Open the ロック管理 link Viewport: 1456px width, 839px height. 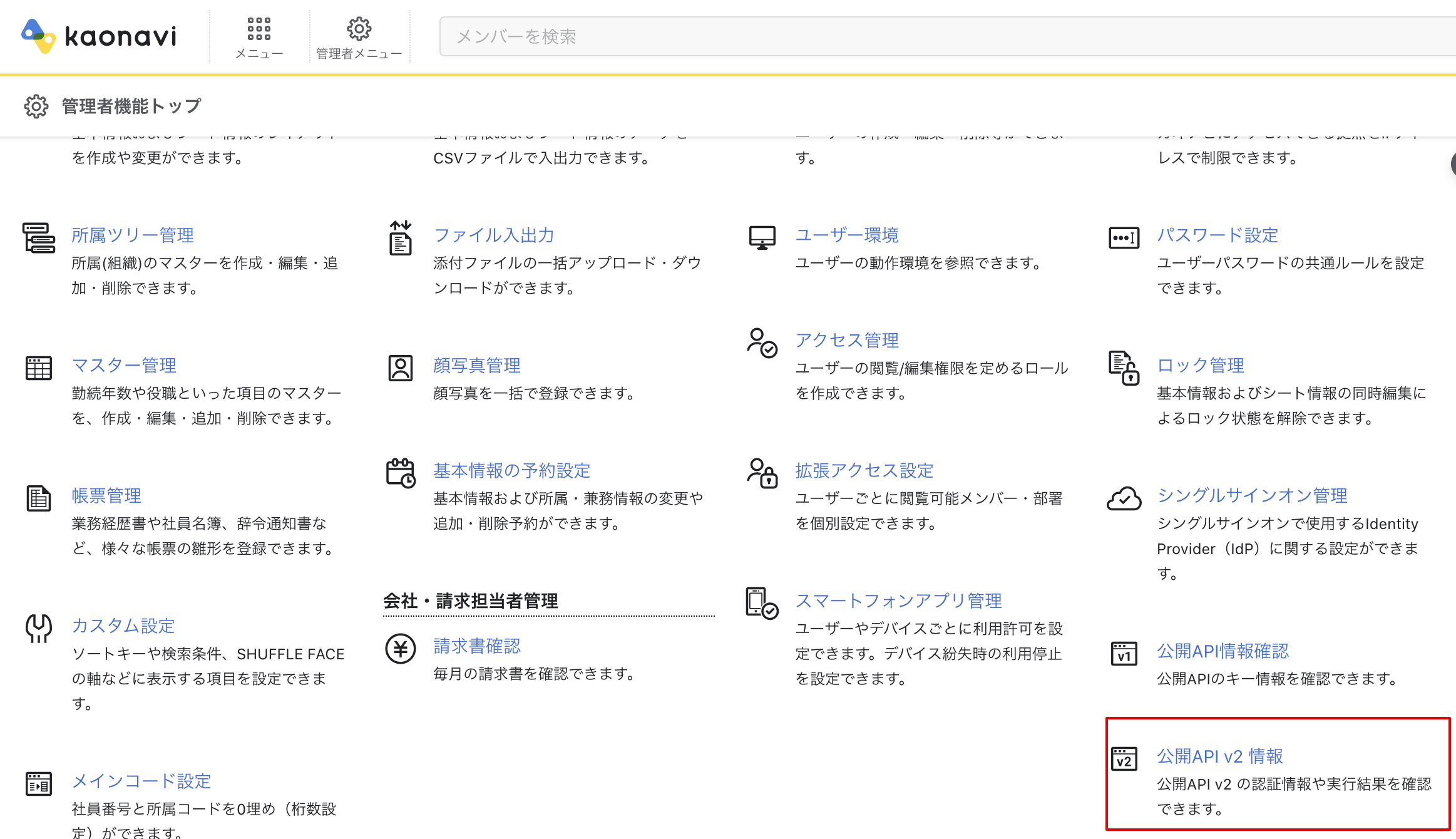1200,366
